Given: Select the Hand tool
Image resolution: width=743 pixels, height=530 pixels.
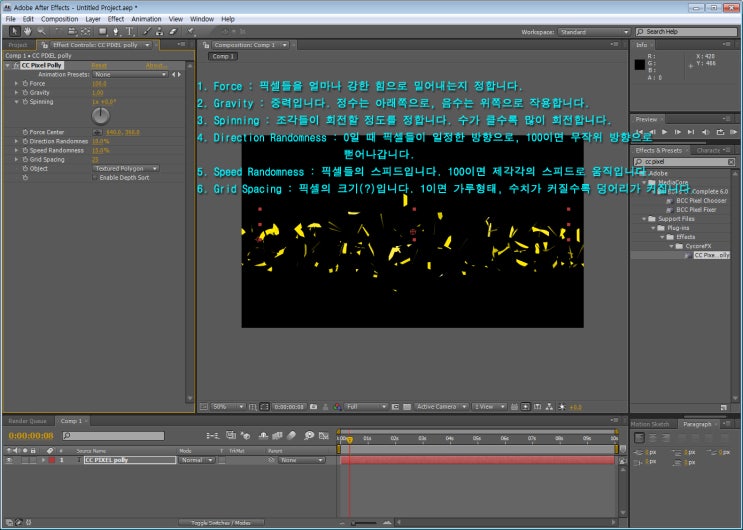Looking at the screenshot, I should (28, 31).
